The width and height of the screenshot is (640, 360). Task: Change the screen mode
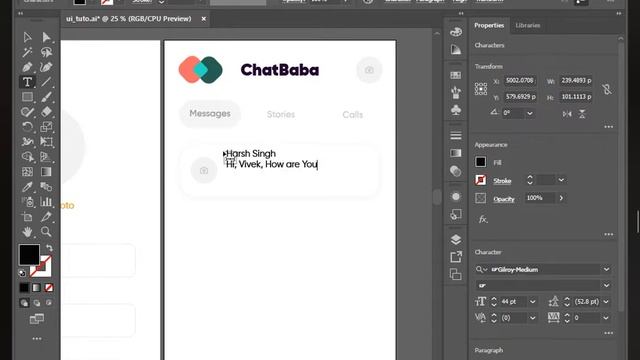click(37, 319)
